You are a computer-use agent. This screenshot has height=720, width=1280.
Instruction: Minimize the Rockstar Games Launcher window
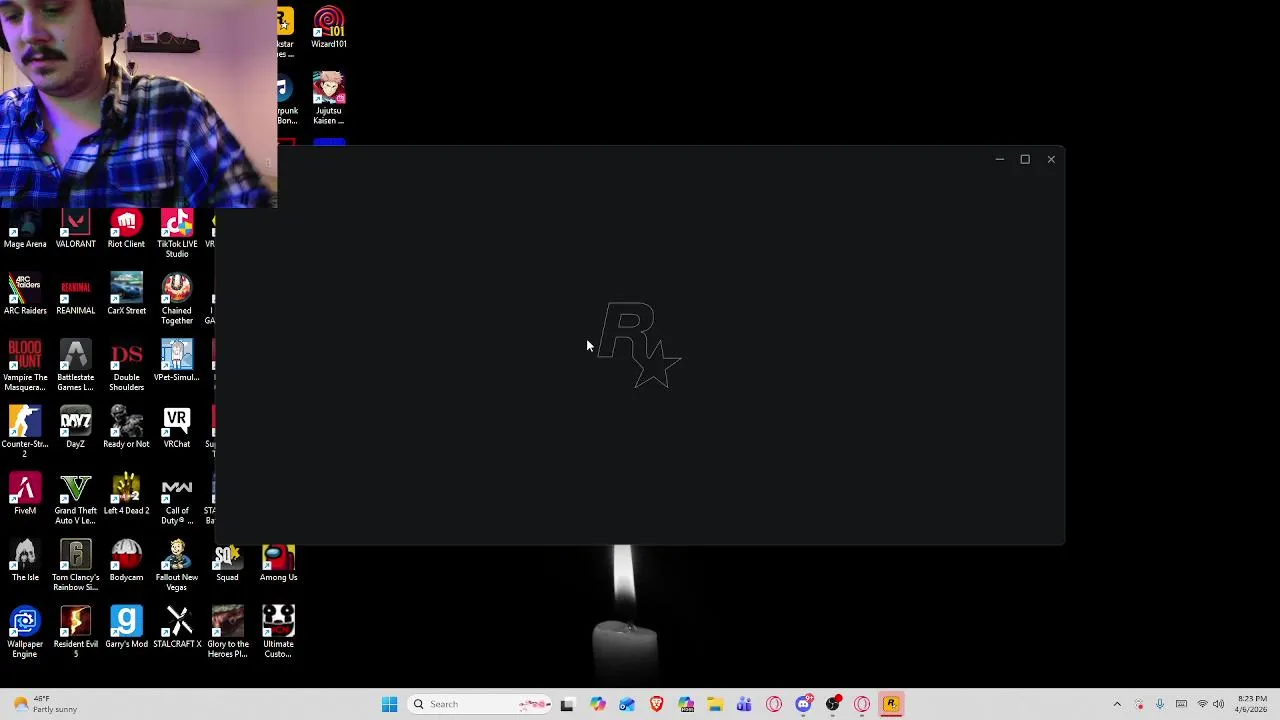coord(999,159)
